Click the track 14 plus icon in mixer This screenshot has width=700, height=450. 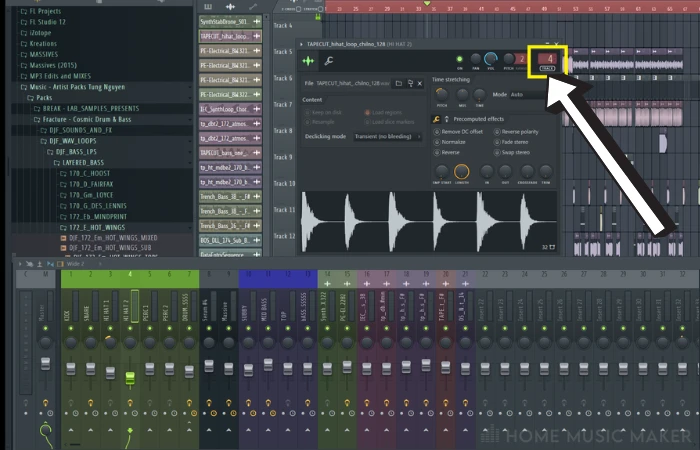point(327,284)
